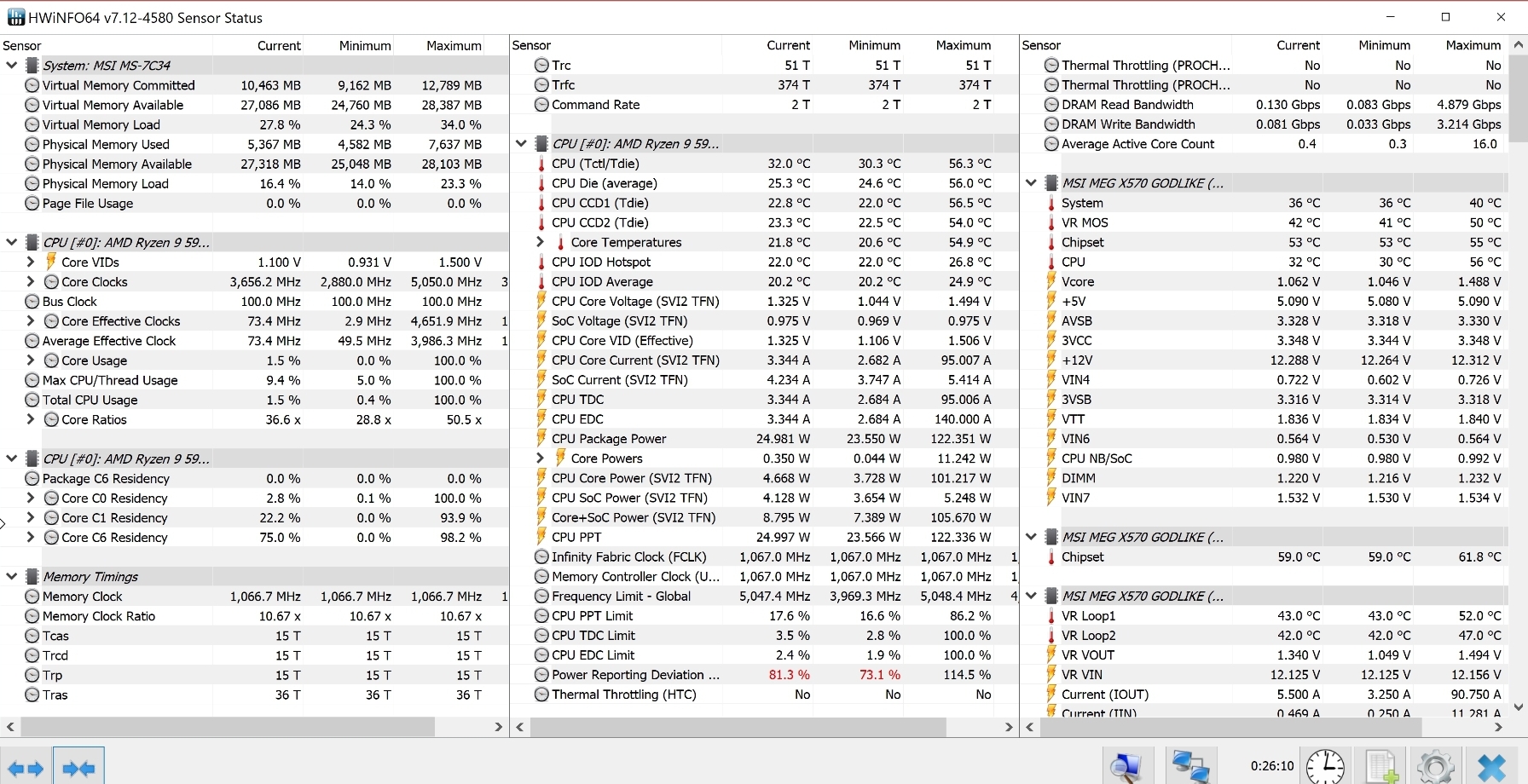Screen dimensions: 1528x784
Task: Click the round icon beside Bus Clock
Action: (32, 302)
